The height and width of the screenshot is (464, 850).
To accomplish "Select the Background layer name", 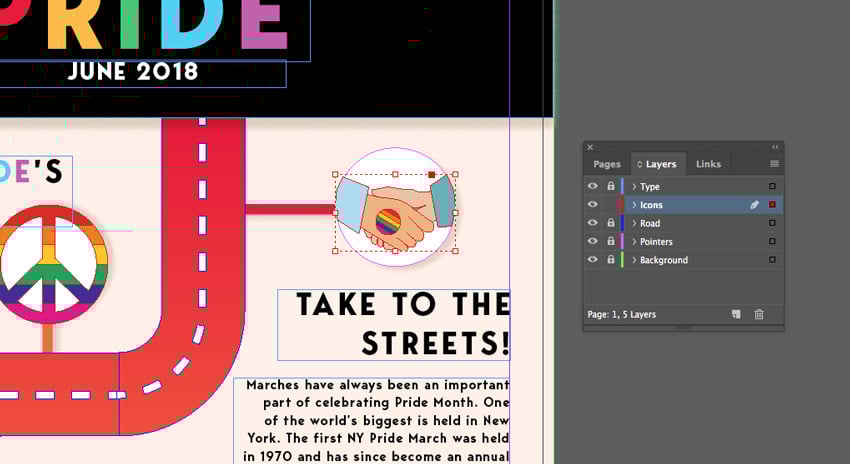I will coord(664,260).
